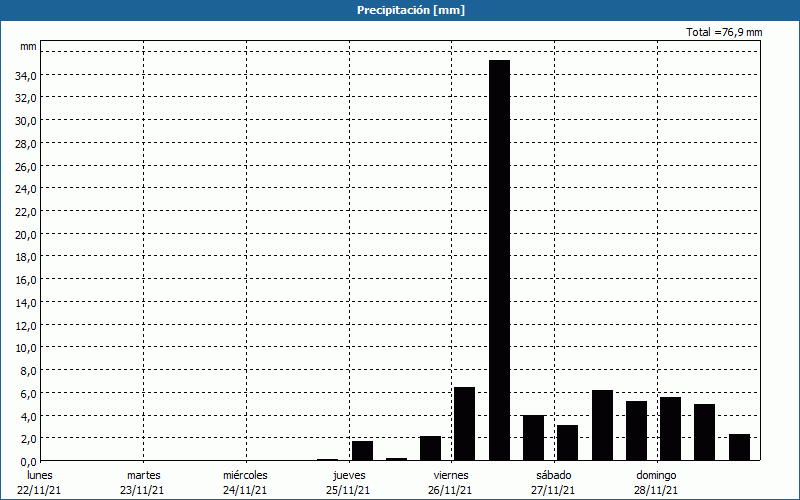Select the 26/11/21 date label
This screenshot has height=500, width=800.
(x=450, y=490)
